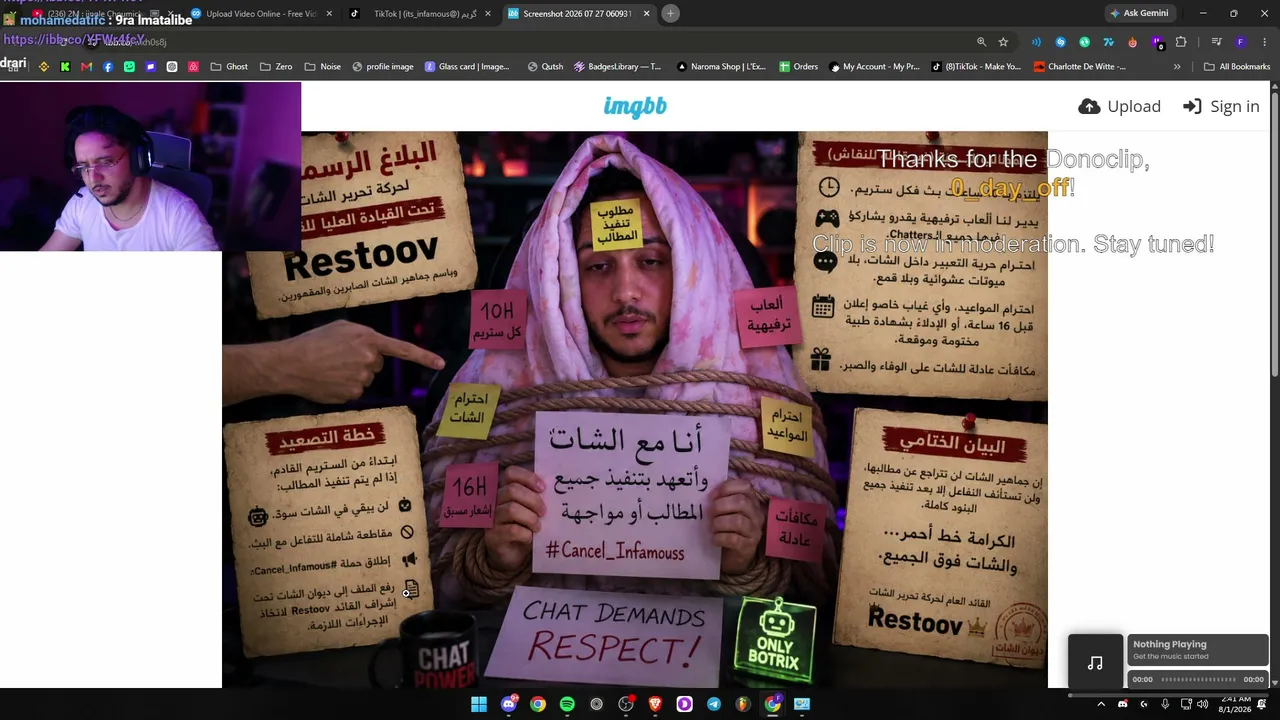This screenshot has width=1280, height=720.
Task: Open the Glass card bookmark
Action: pyautogui.click(x=467, y=67)
